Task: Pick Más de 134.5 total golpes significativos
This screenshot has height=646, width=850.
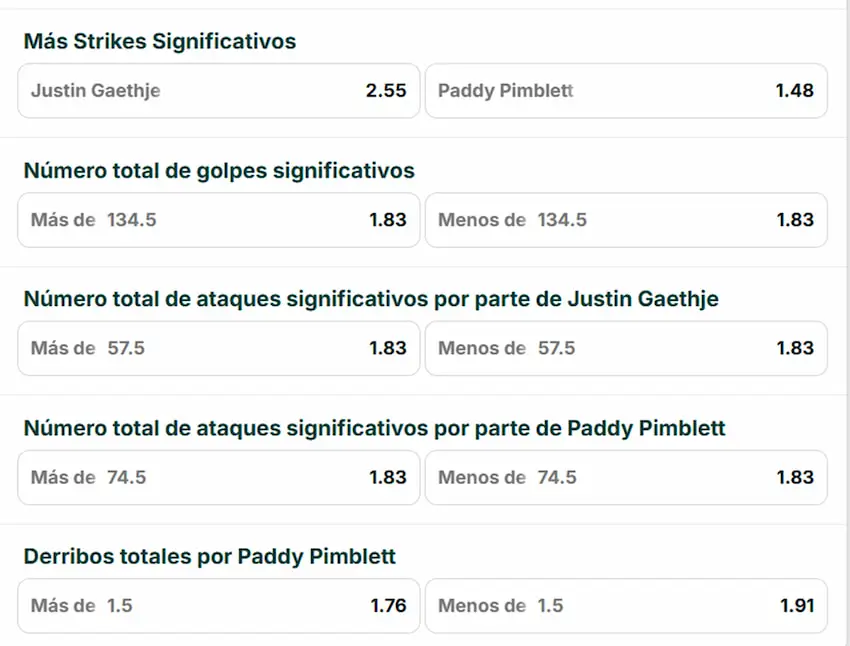Action: (218, 220)
